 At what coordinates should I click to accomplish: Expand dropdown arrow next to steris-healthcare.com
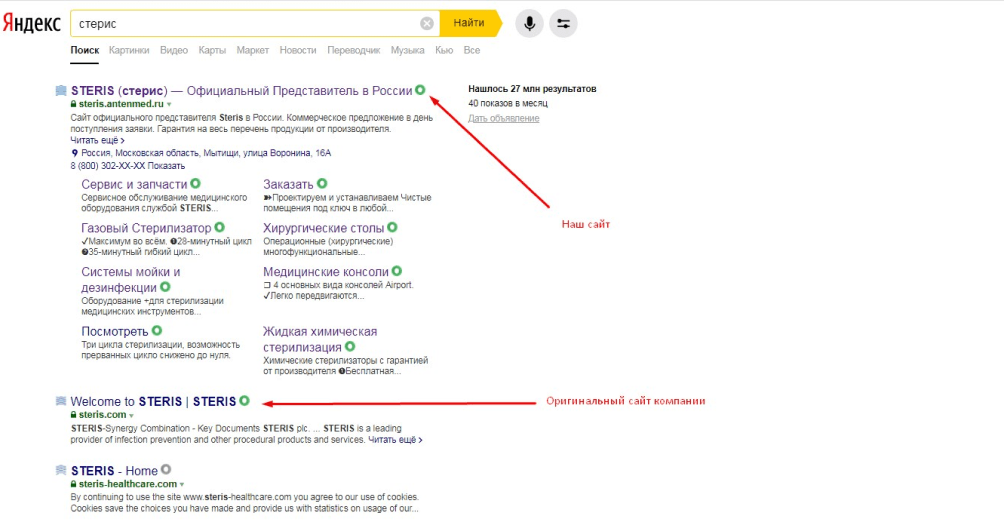pos(182,485)
